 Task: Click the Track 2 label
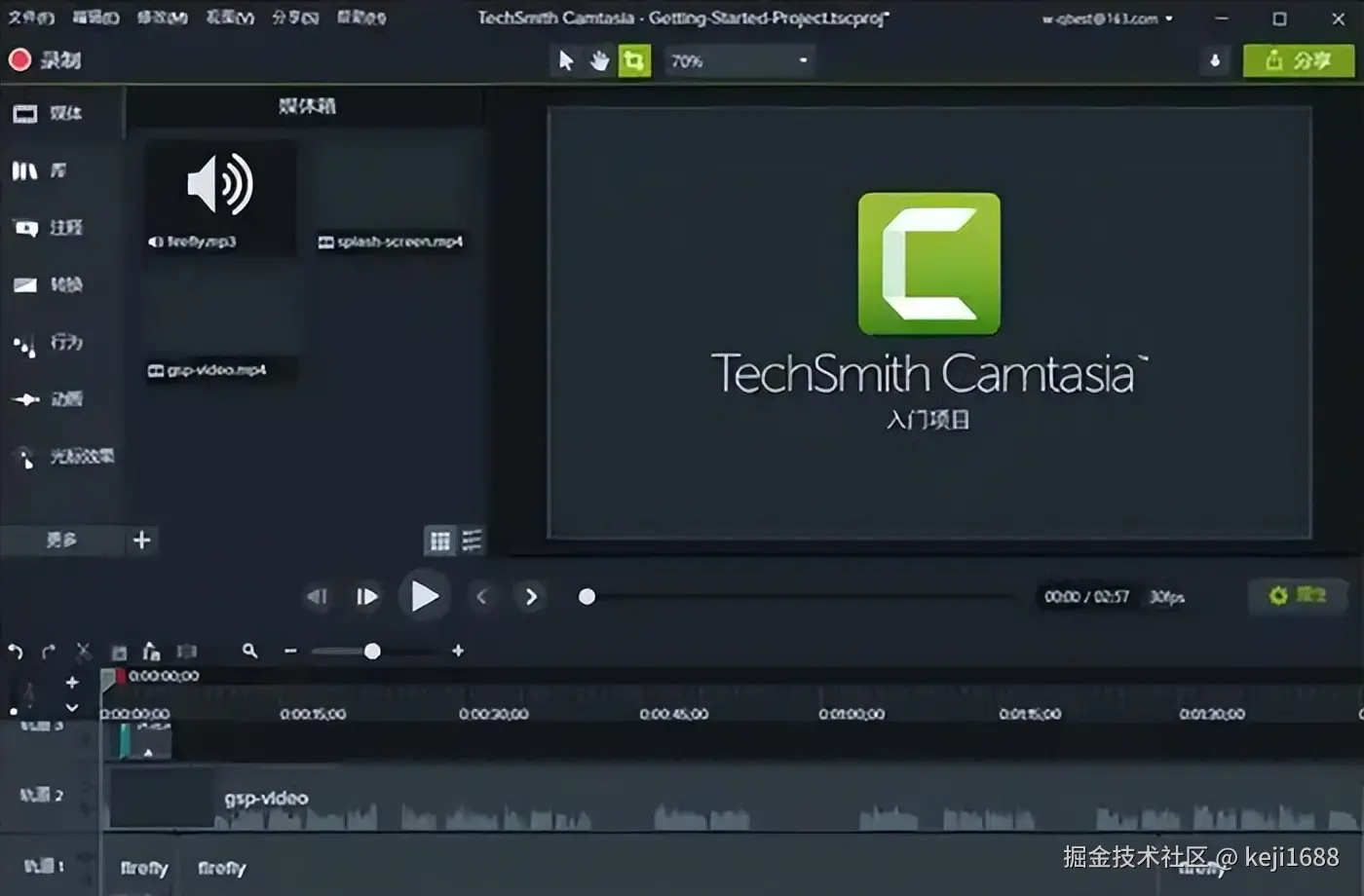pos(44,795)
